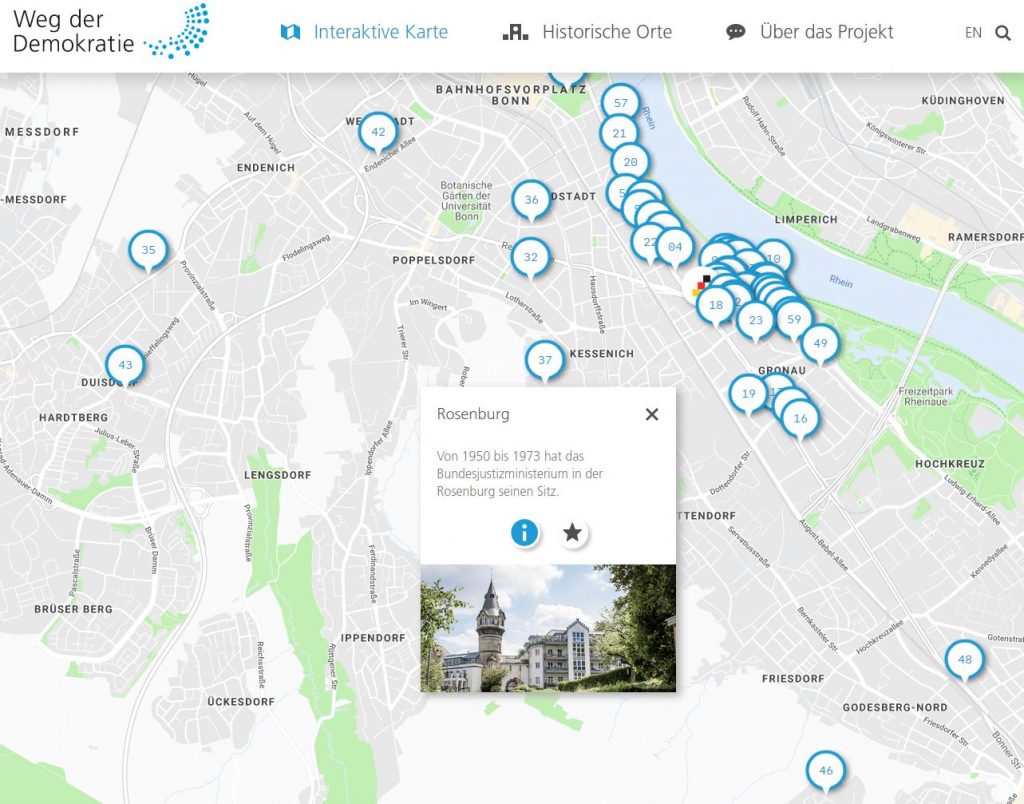Select map marker 49
1024x804 pixels.
(x=820, y=344)
